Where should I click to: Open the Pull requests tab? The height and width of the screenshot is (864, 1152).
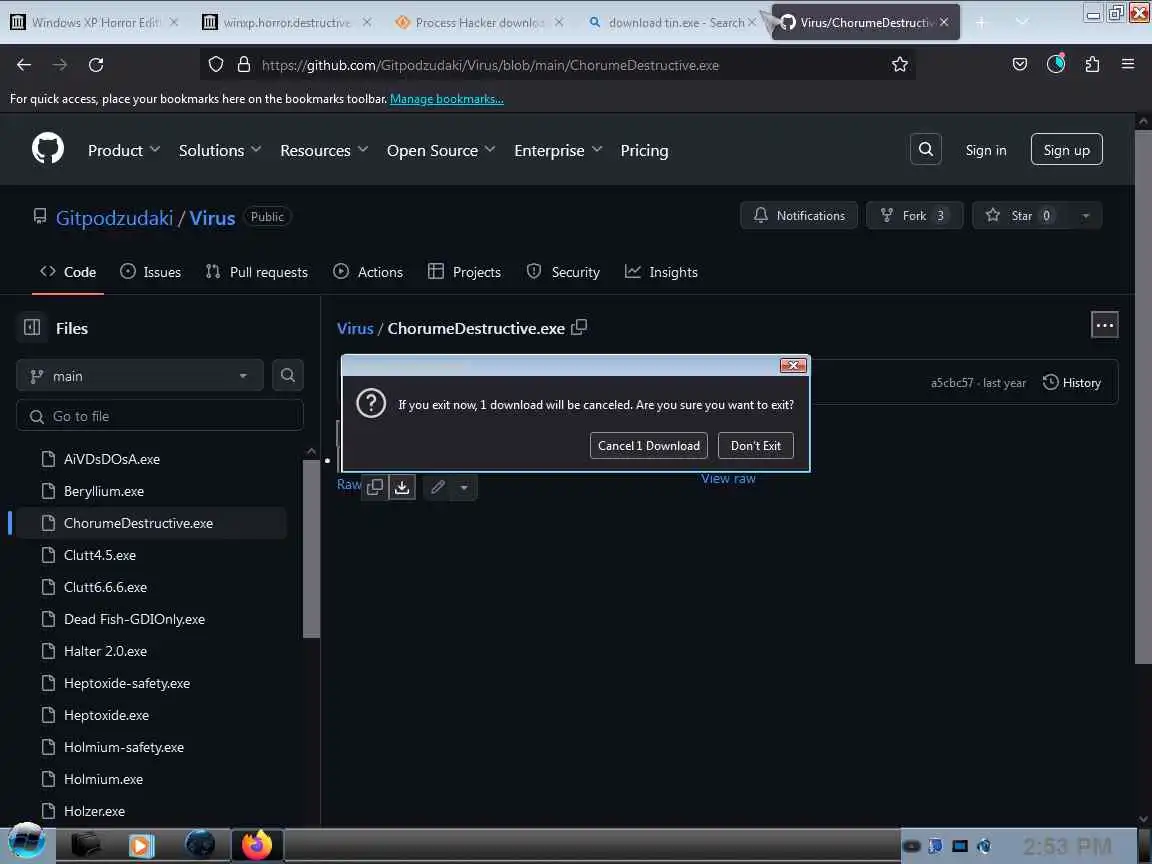click(256, 272)
